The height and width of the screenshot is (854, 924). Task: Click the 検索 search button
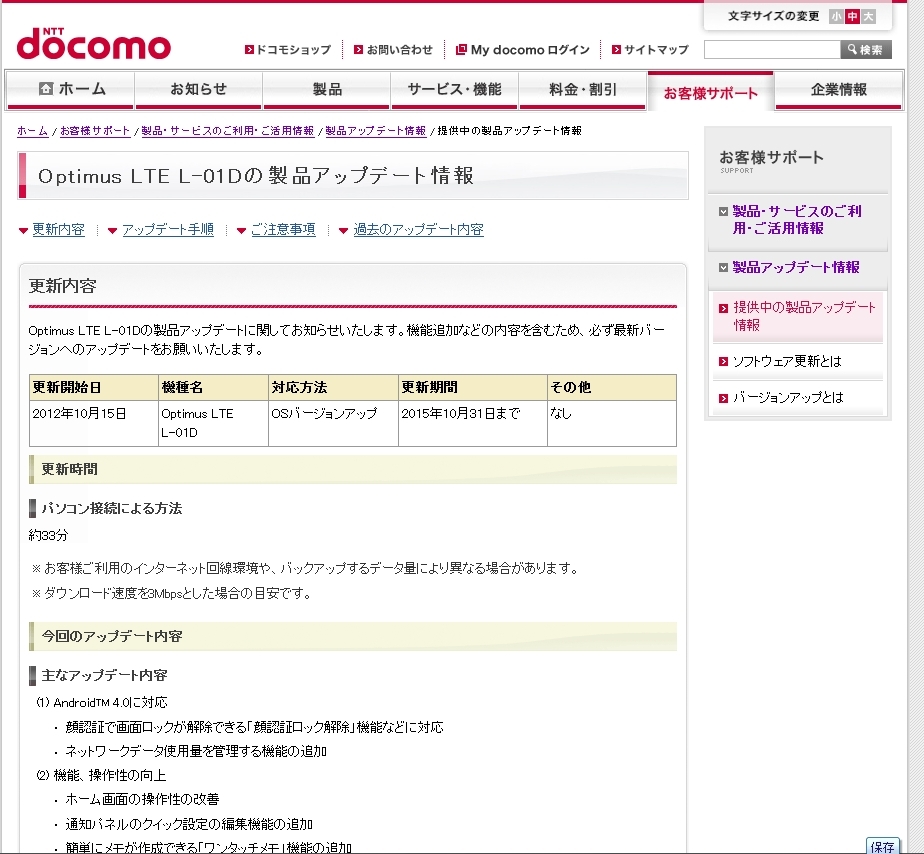pyautogui.click(x=866, y=50)
